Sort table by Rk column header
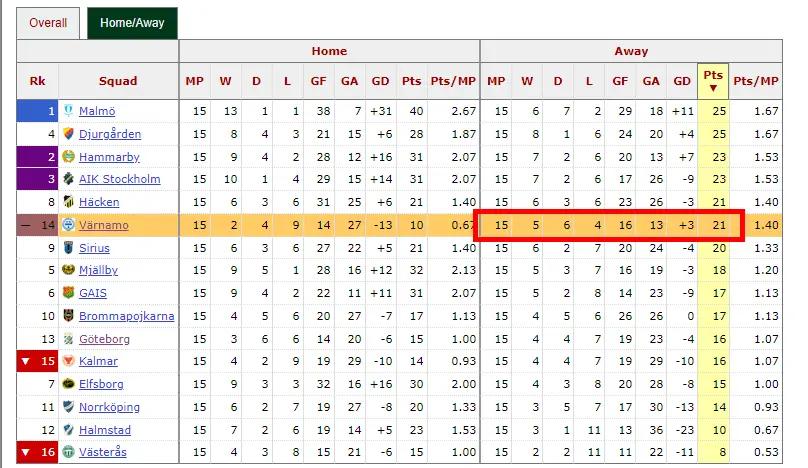Screen dimensions: 808x468 [x=38, y=81]
